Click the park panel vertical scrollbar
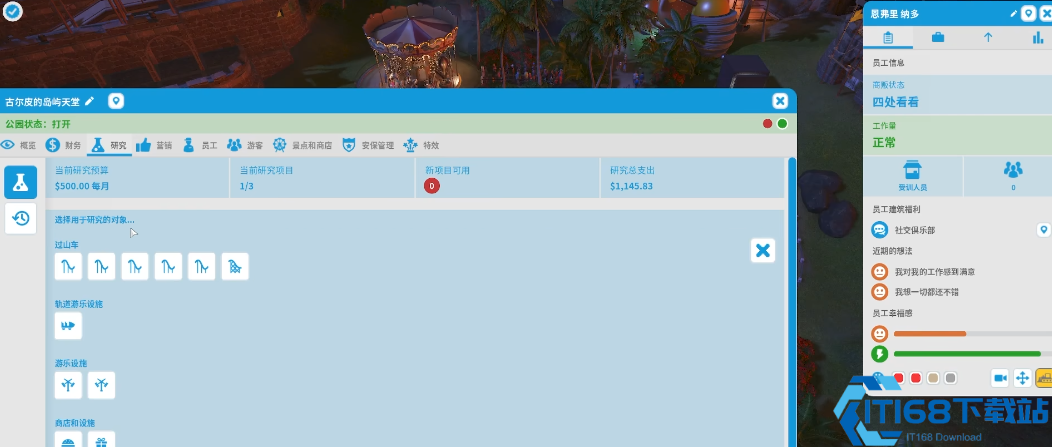Viewport: 1052px width, 447px height. [x=792, y=302]
